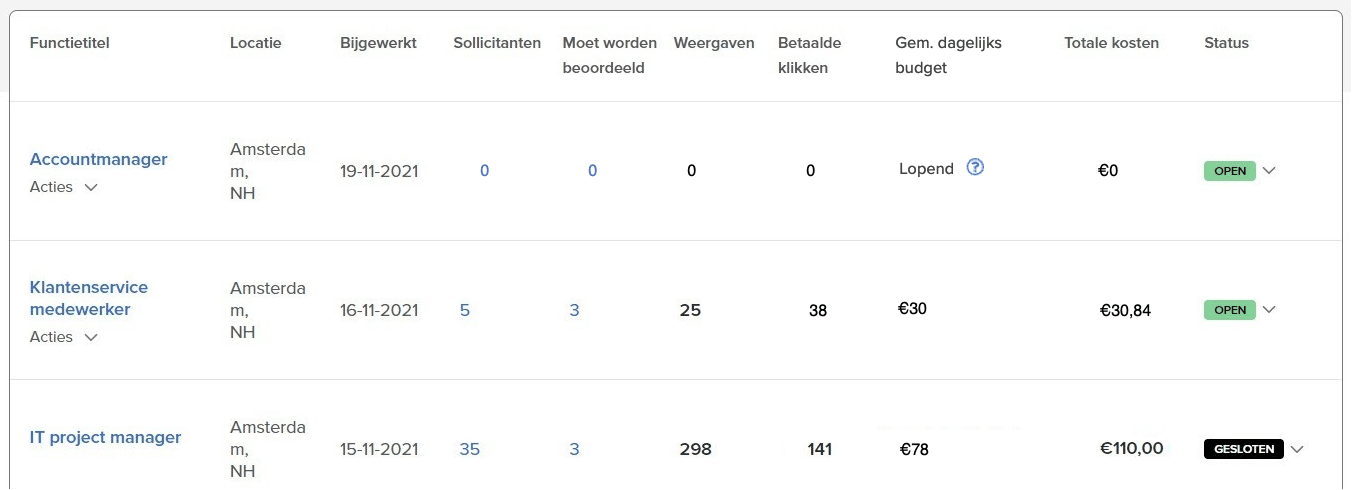The image size is (1352, 490).
Task: Click Accountmanager's Sollicitanten count of 0
Action: click(x=485, y=171)
